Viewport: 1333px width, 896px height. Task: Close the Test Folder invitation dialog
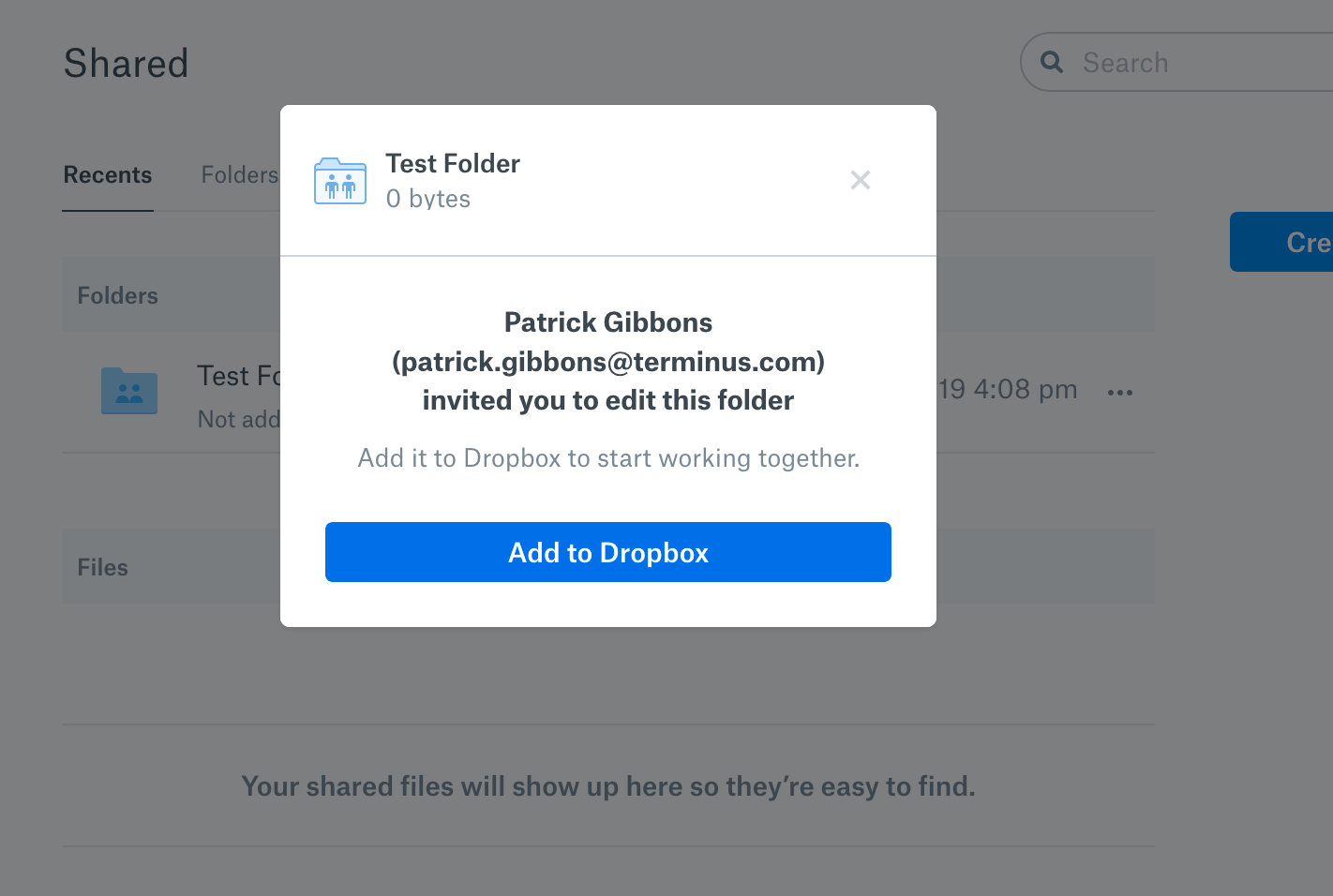coord(860,180)
